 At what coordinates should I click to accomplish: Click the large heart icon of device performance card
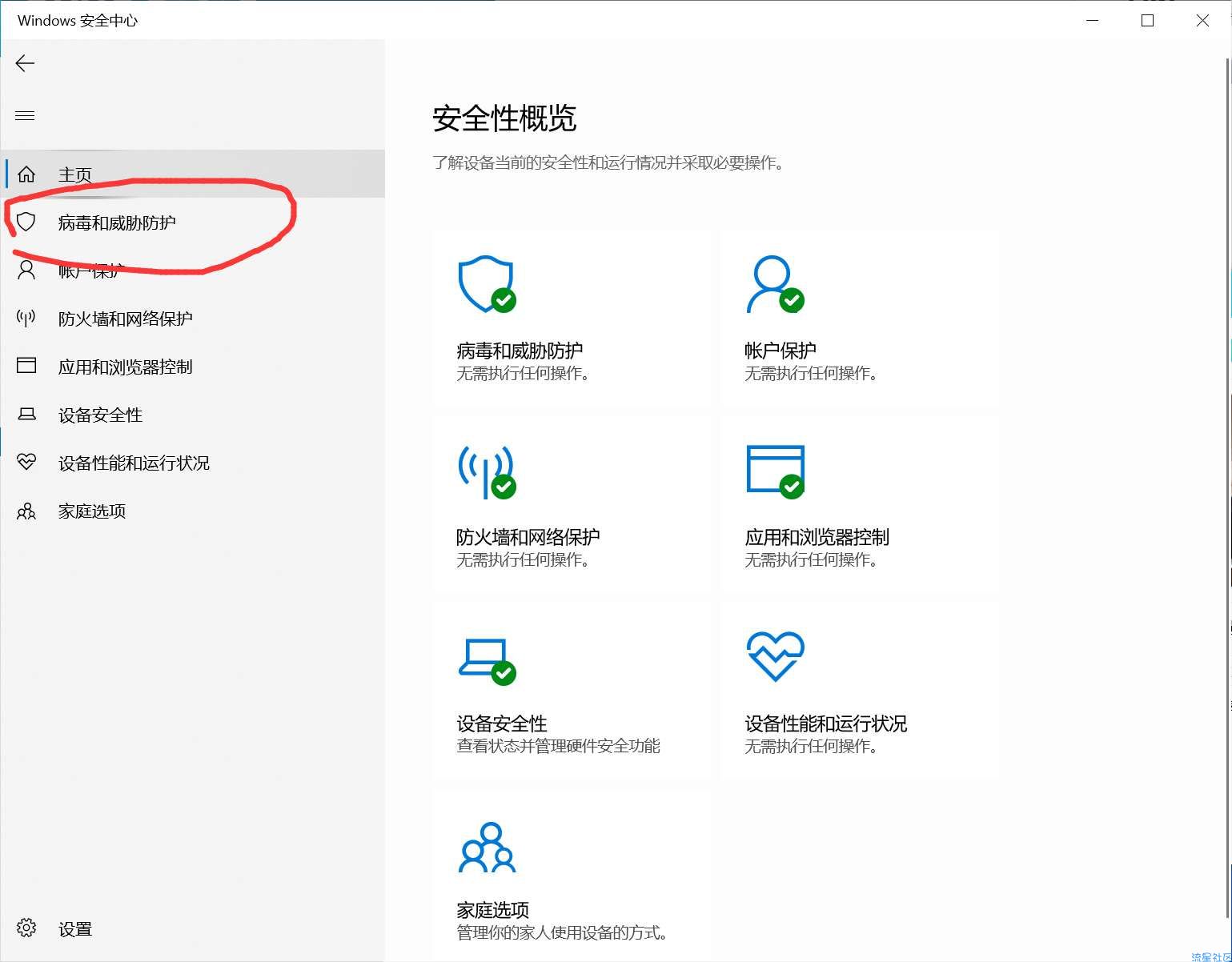point(775,657)
